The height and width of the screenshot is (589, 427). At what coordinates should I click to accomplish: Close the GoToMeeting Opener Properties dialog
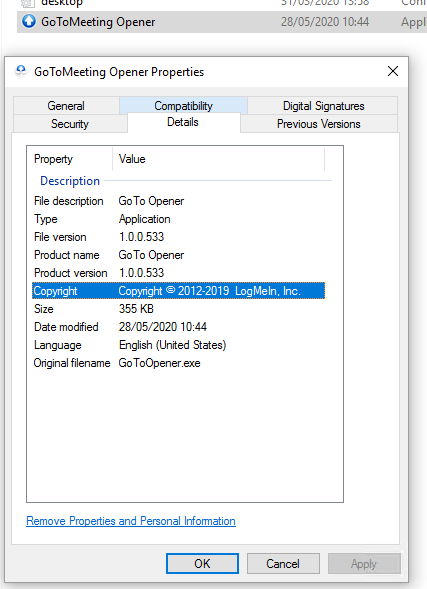pyautogui.click(x=393, y=71)
